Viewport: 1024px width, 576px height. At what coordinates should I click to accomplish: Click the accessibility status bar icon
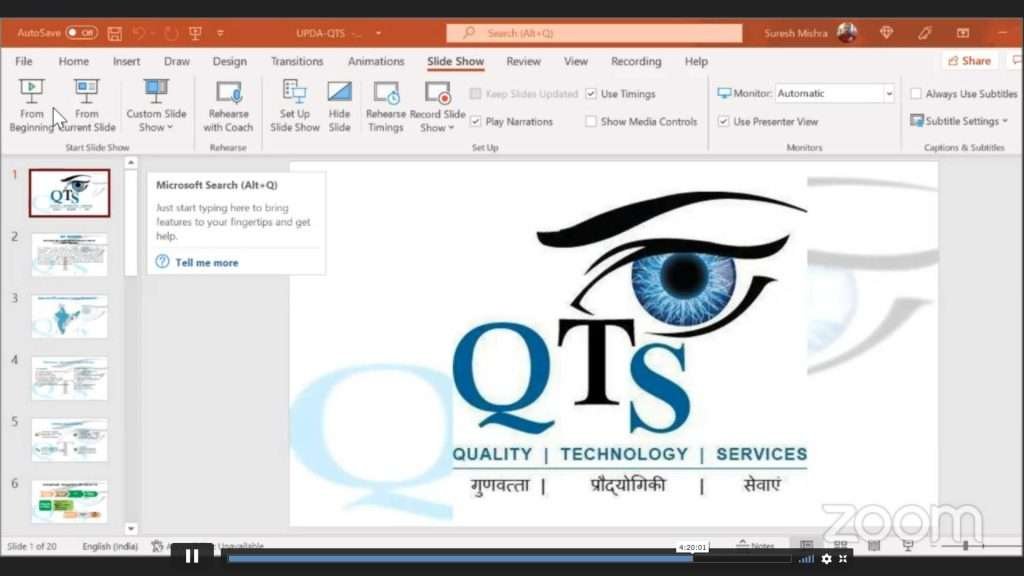point(157,546)
